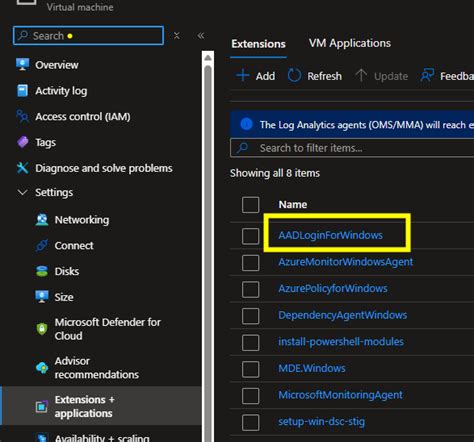Select the purple Tags icon
Screen dimensions: 474x442
pyautogui.click(x=22, y=142)
